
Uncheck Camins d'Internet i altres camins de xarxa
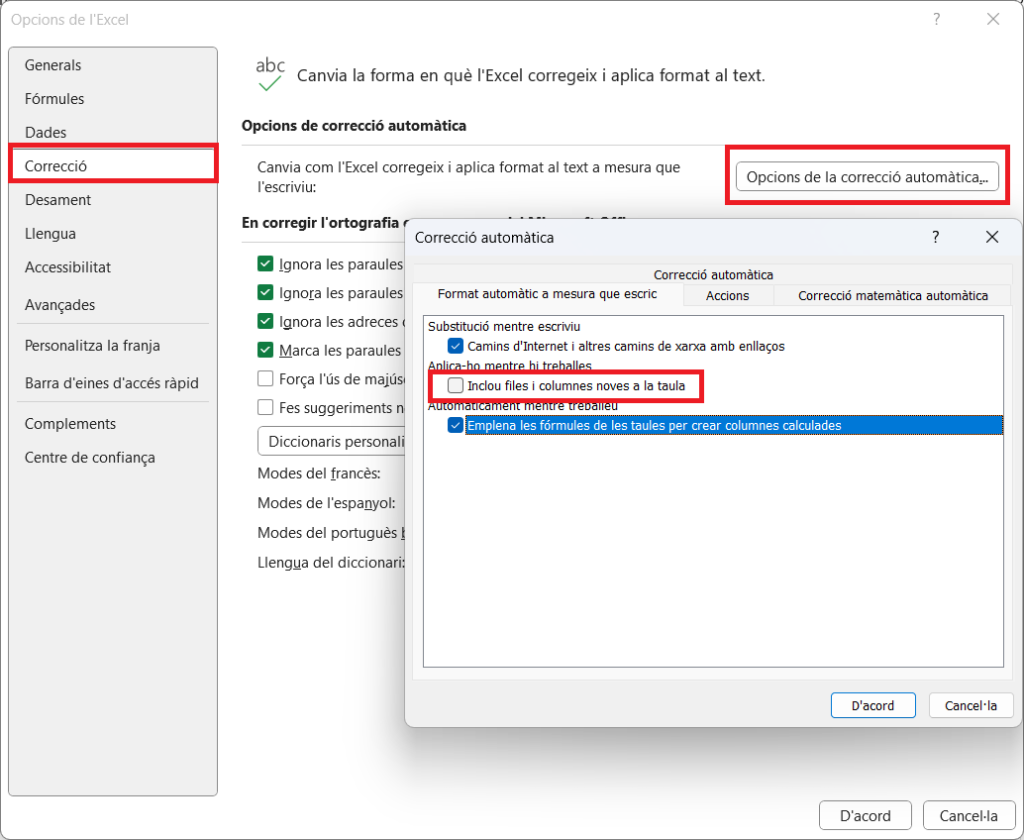(455, 346)
